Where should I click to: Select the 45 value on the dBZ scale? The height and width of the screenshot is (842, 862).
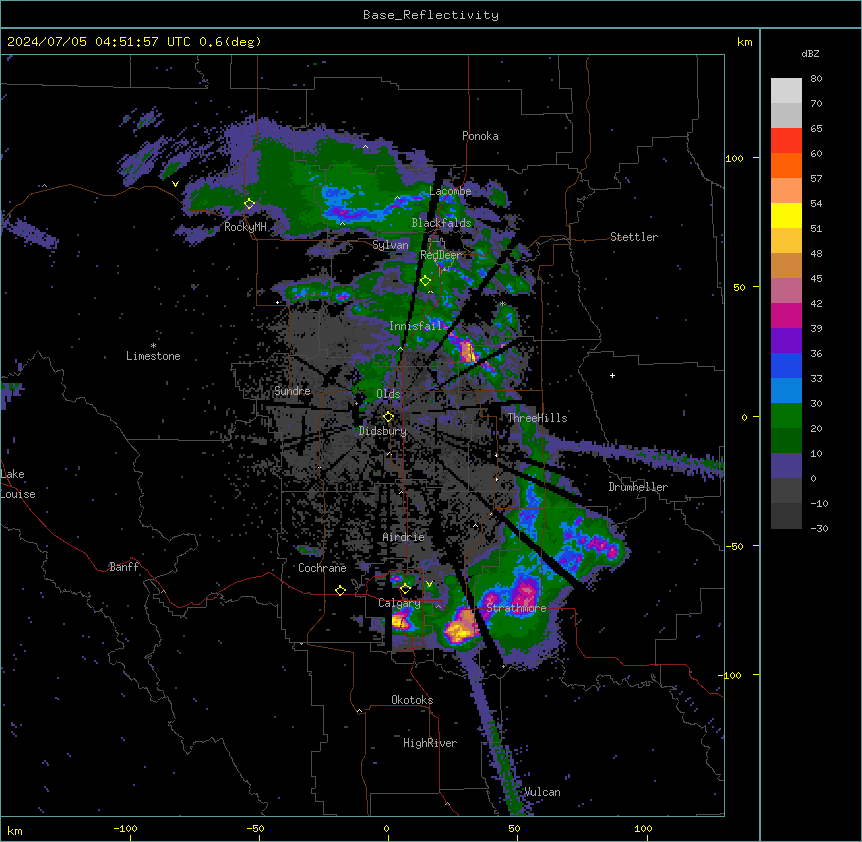(816, 278)
